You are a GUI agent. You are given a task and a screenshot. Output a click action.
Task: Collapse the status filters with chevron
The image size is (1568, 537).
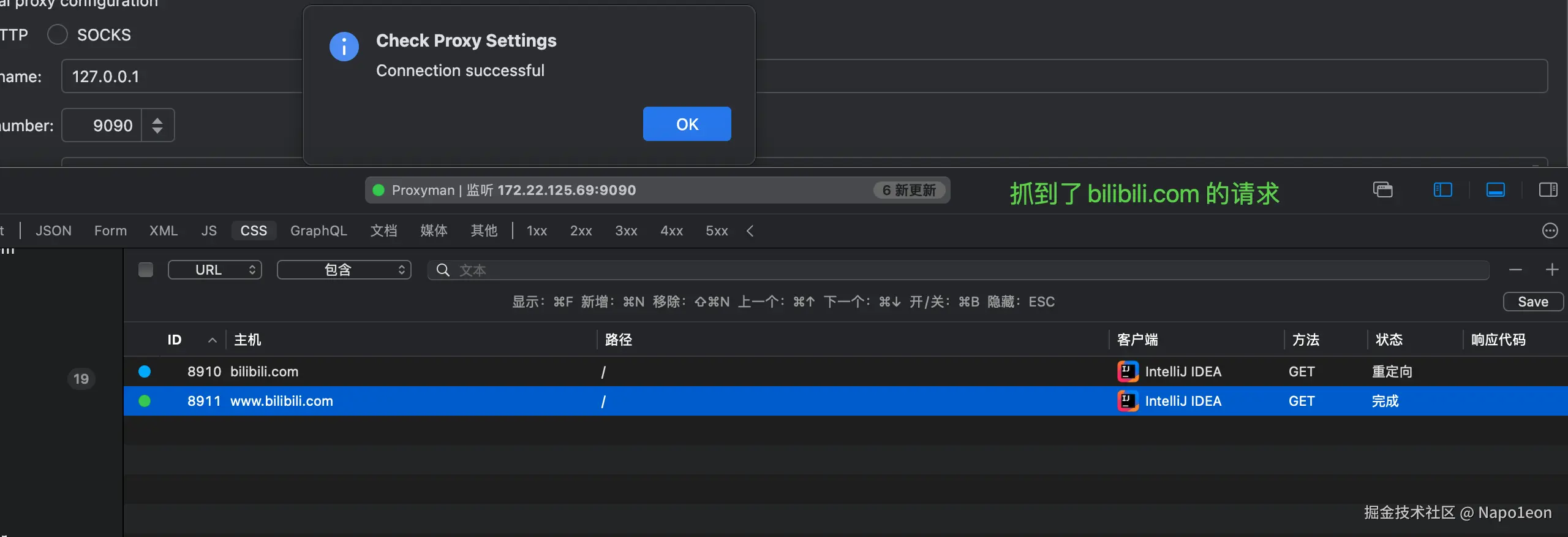pos(750,230)
